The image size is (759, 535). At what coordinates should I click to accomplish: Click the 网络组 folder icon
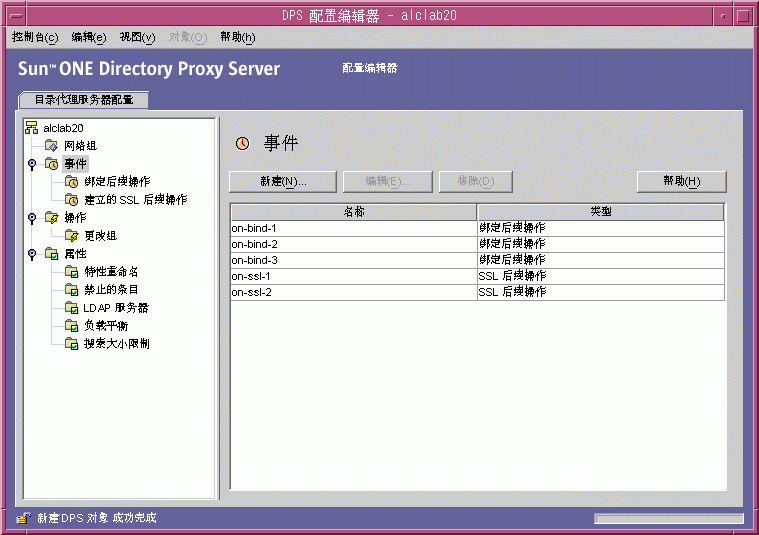(51, 145)
